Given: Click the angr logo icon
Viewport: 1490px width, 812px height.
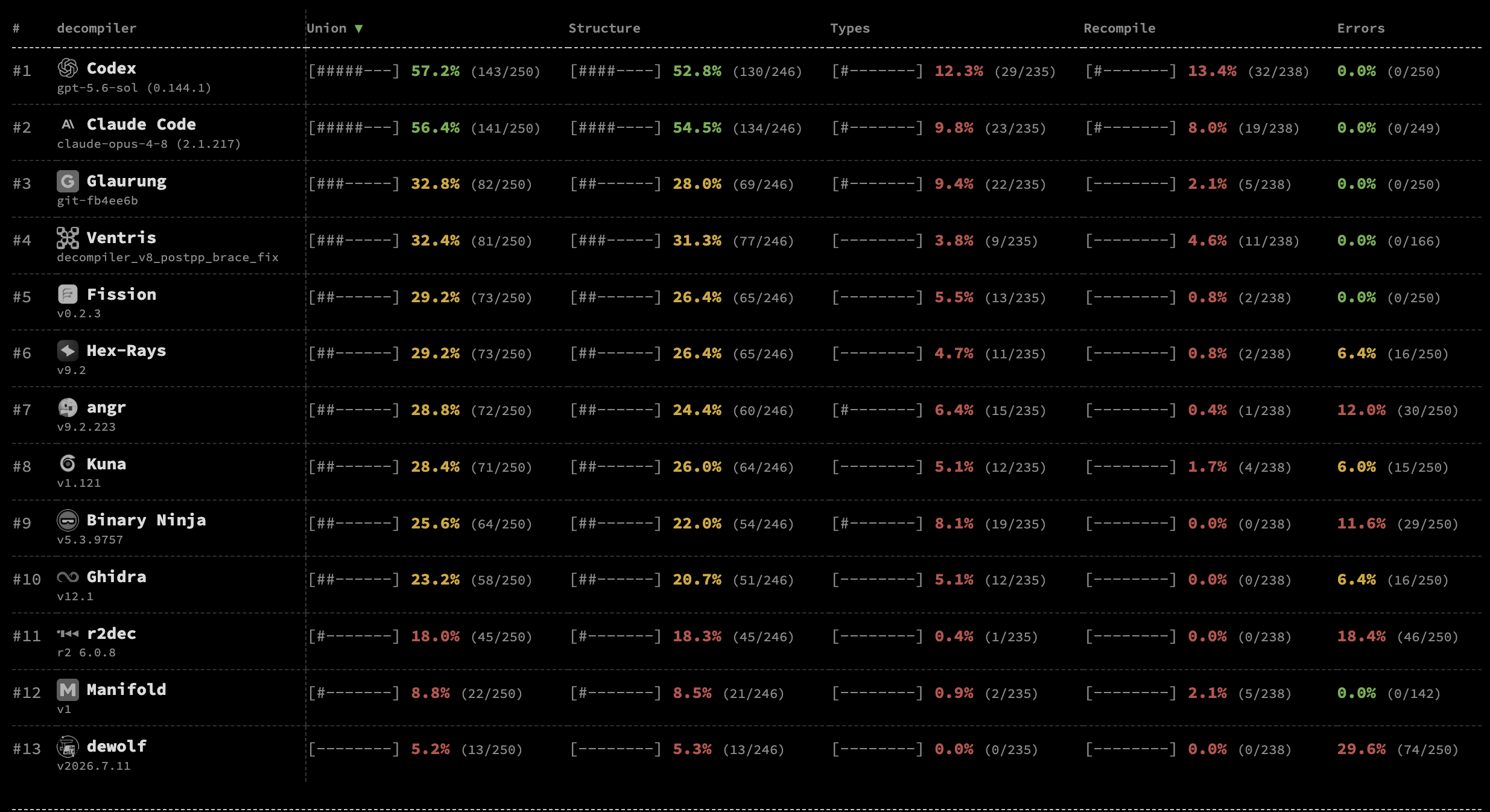Looking at the screenshot, I should (x=68, y=407).
